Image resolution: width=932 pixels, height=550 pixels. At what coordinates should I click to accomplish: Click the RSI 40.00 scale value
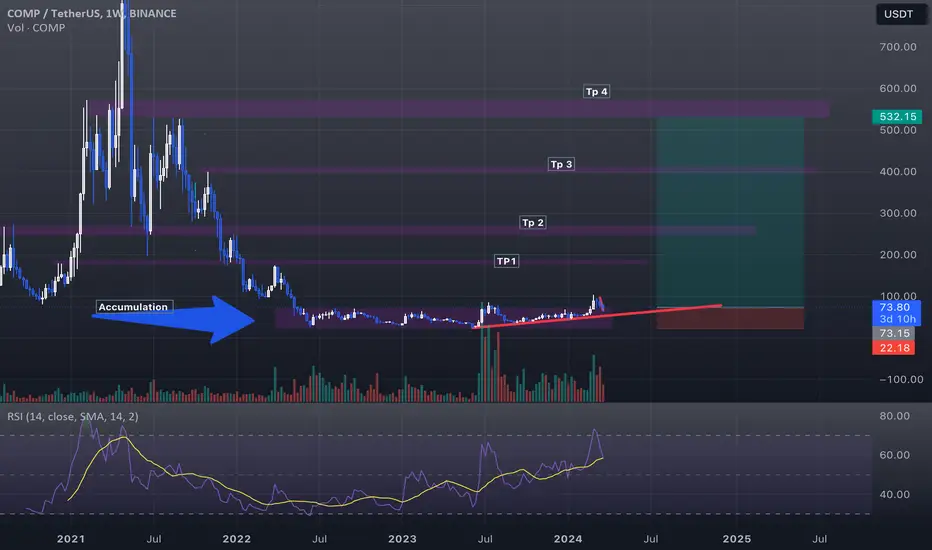[894, 494]
